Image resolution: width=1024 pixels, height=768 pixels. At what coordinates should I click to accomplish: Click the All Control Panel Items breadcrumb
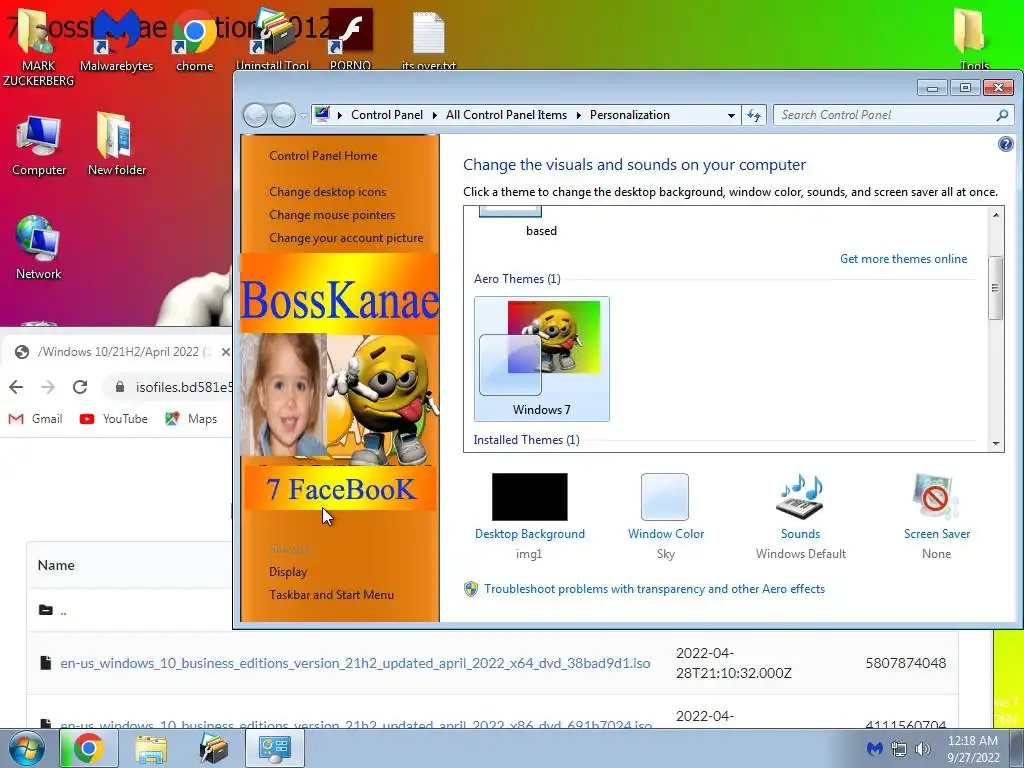pos(506,115)
